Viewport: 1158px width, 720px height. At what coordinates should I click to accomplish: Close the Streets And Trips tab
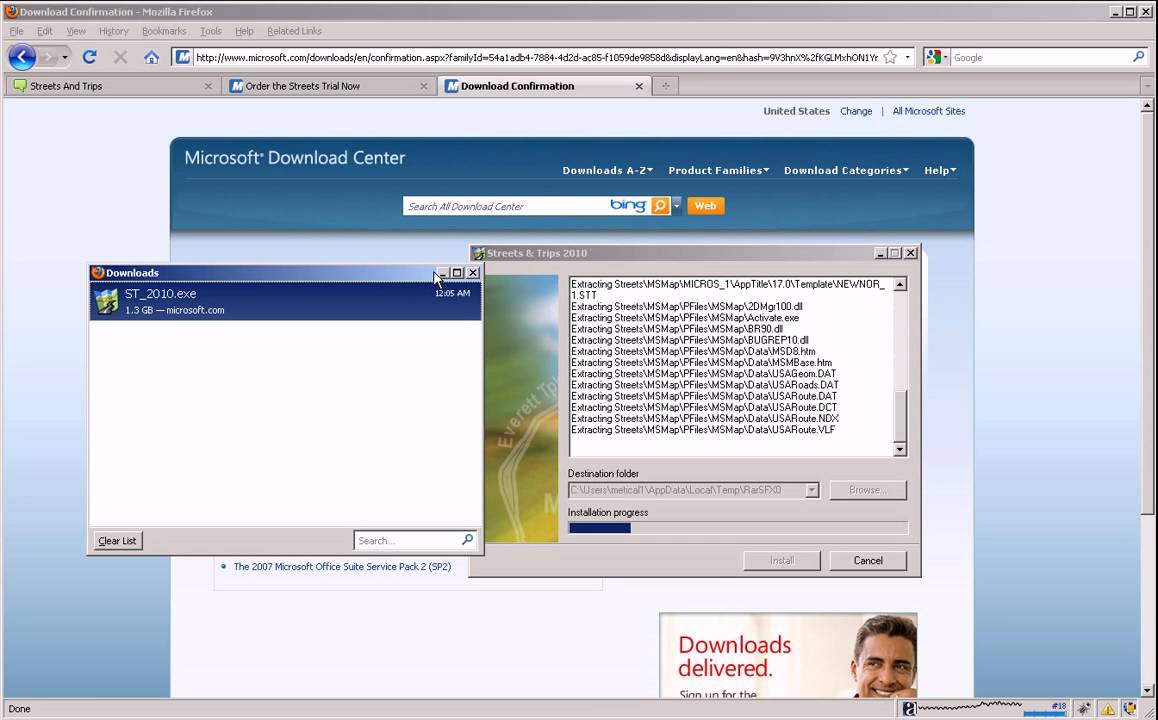click(208, 86)
